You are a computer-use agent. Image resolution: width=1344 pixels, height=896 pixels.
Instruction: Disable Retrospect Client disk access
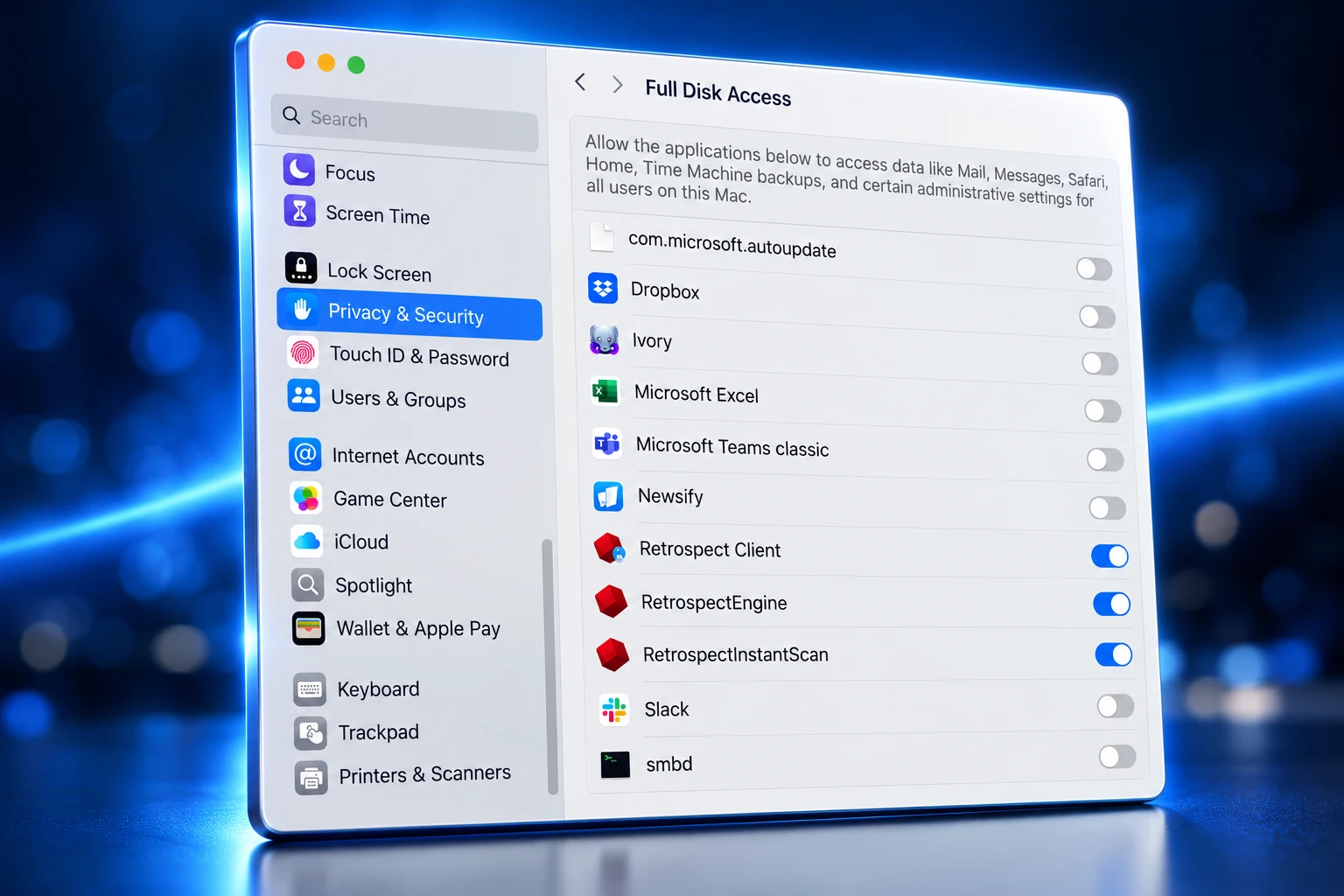pyautogui.click(x=1109, y=556)
